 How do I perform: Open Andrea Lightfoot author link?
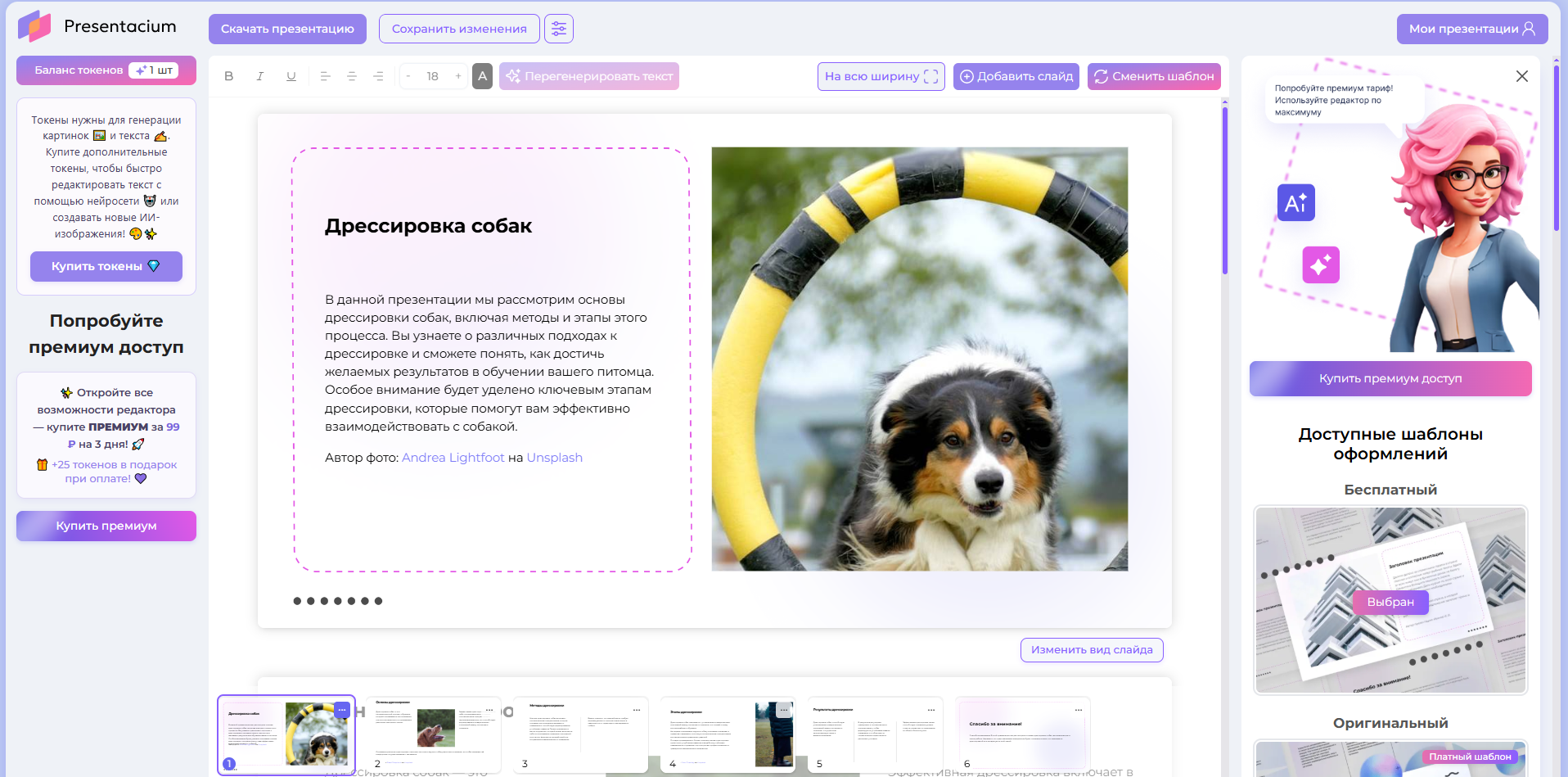point(453,458)
